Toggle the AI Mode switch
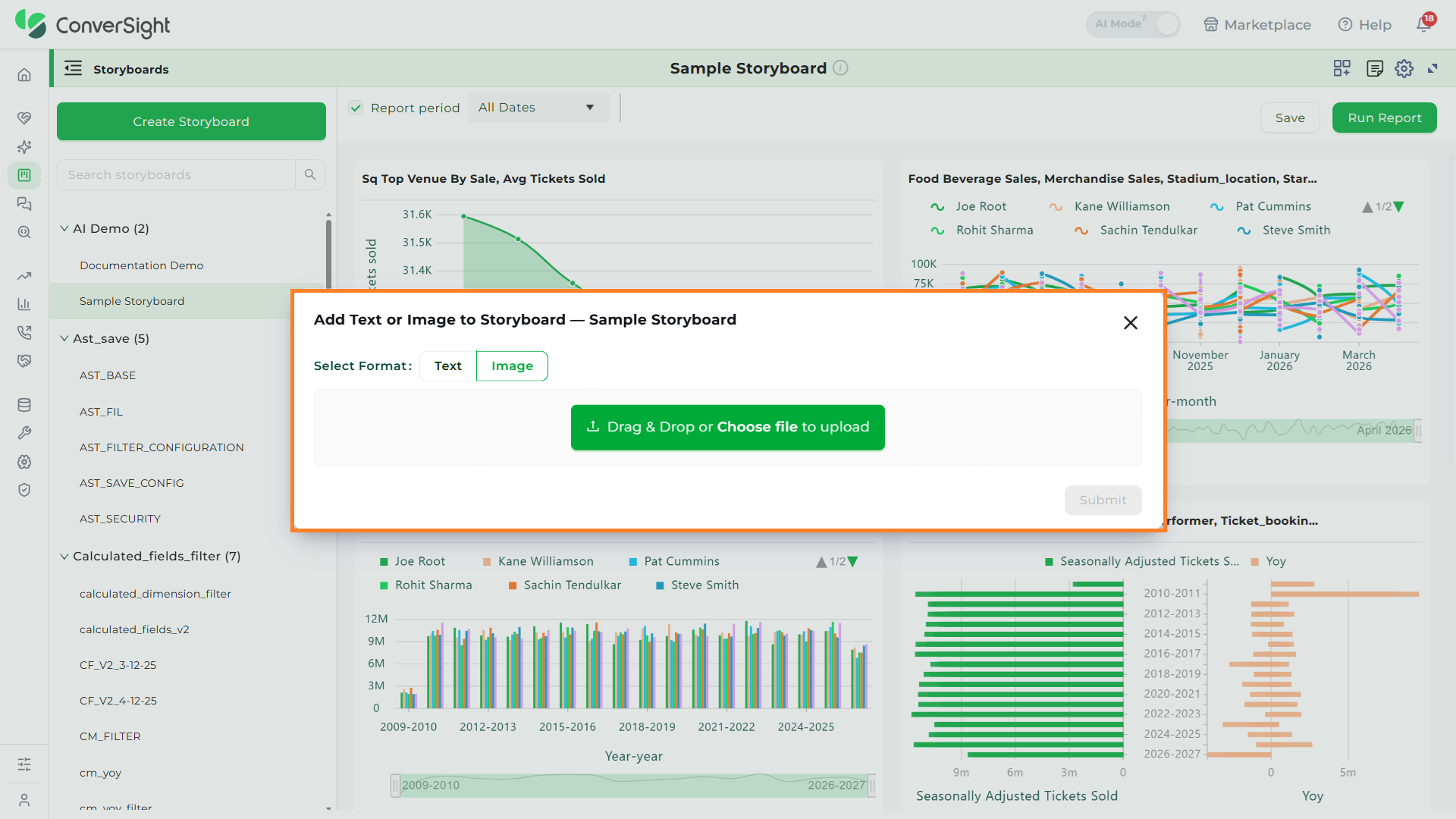The image size is (1456, 819). click(1133, 24)
